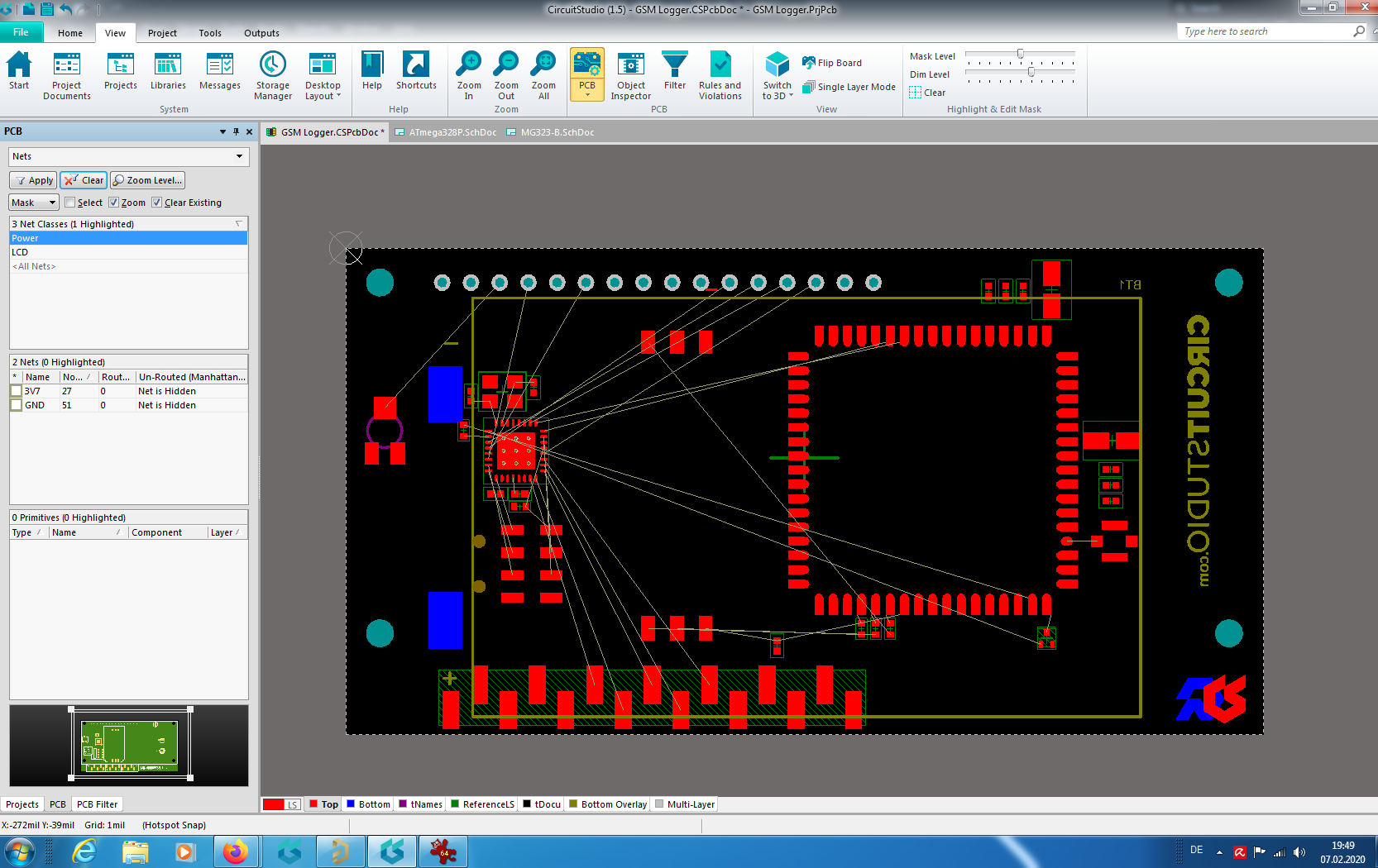Image resolution: width=1378 pixels, height=868 pixels.
Task: Open the ATmega328P.SchDoc document tab
Action: (x=445, y=132)
